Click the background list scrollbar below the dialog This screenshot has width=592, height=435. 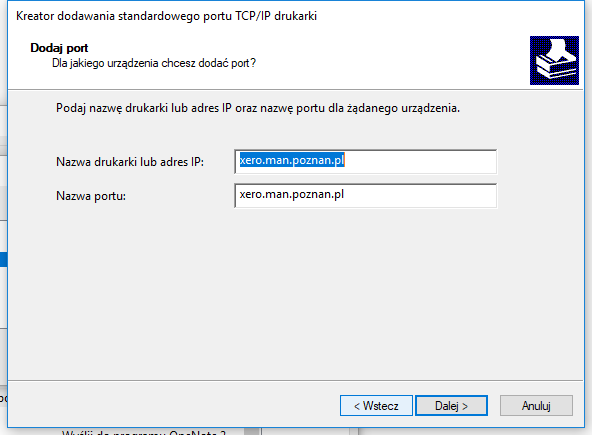[253, 432]
